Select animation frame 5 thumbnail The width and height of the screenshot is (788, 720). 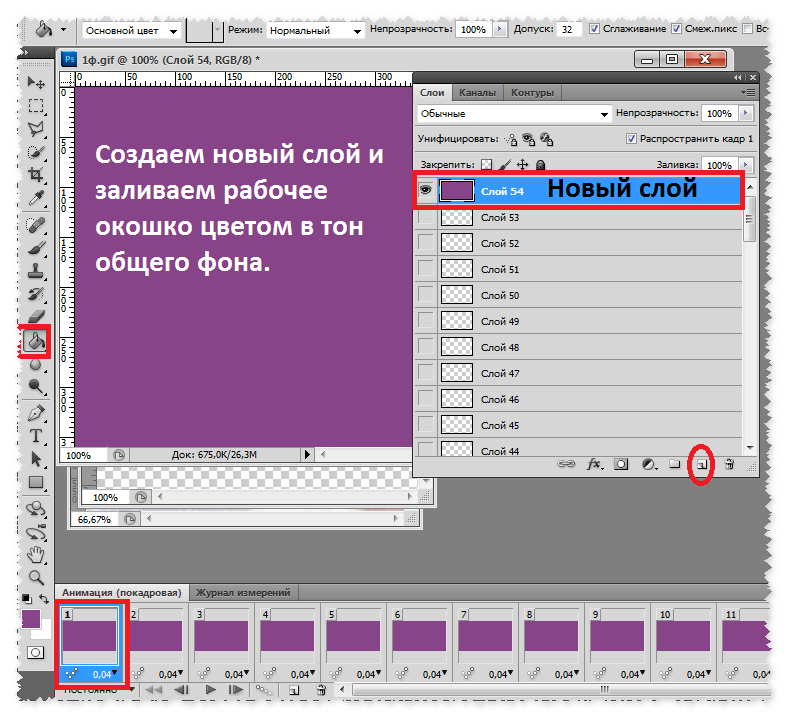point(353,634)
